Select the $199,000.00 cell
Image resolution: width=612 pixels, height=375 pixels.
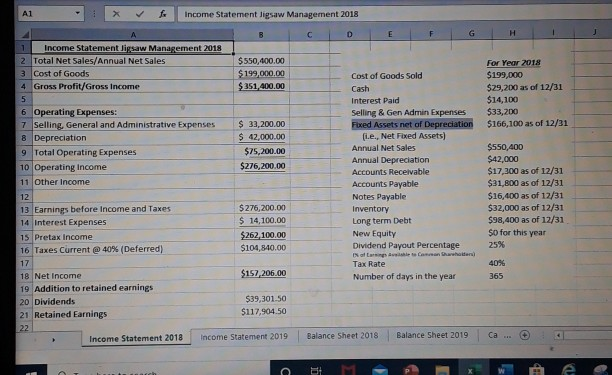262,73
